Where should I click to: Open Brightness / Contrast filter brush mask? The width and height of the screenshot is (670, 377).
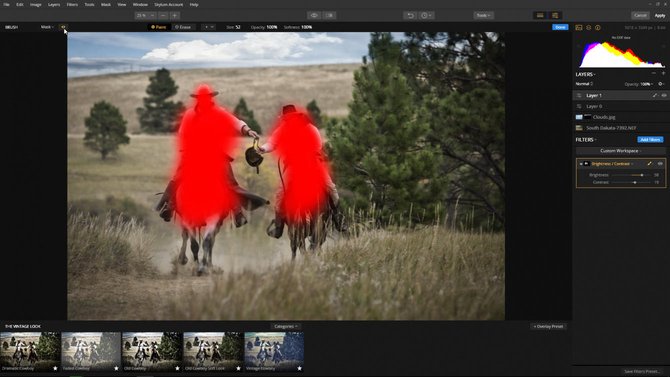[649, 164]
